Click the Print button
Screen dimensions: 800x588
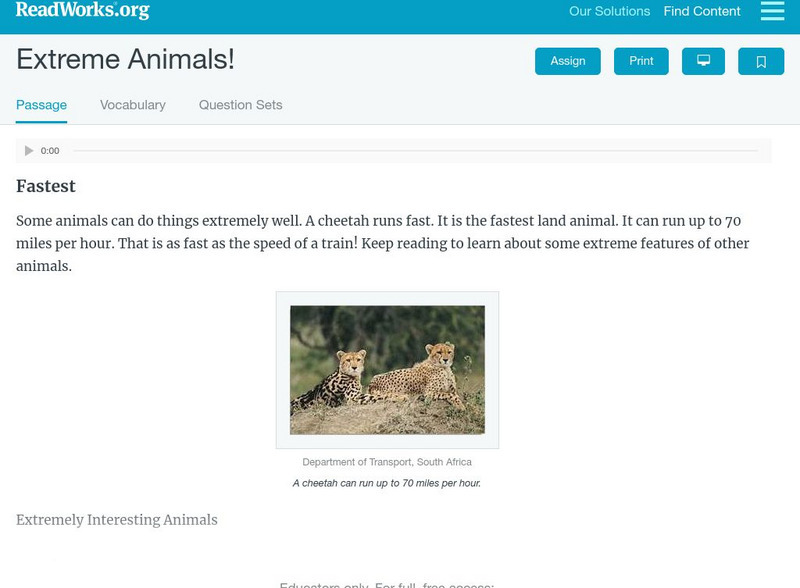pyautogui.click(x=641, y=61)
